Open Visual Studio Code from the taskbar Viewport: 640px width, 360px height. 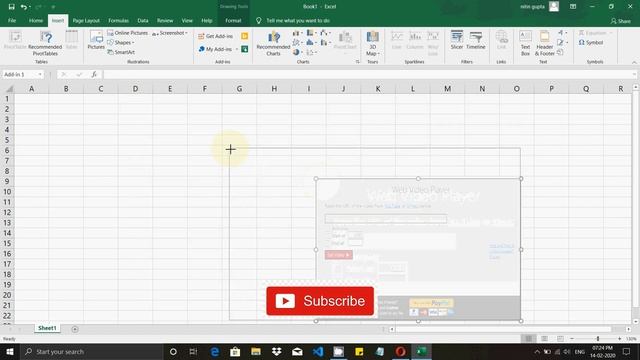tap(318, 351)
